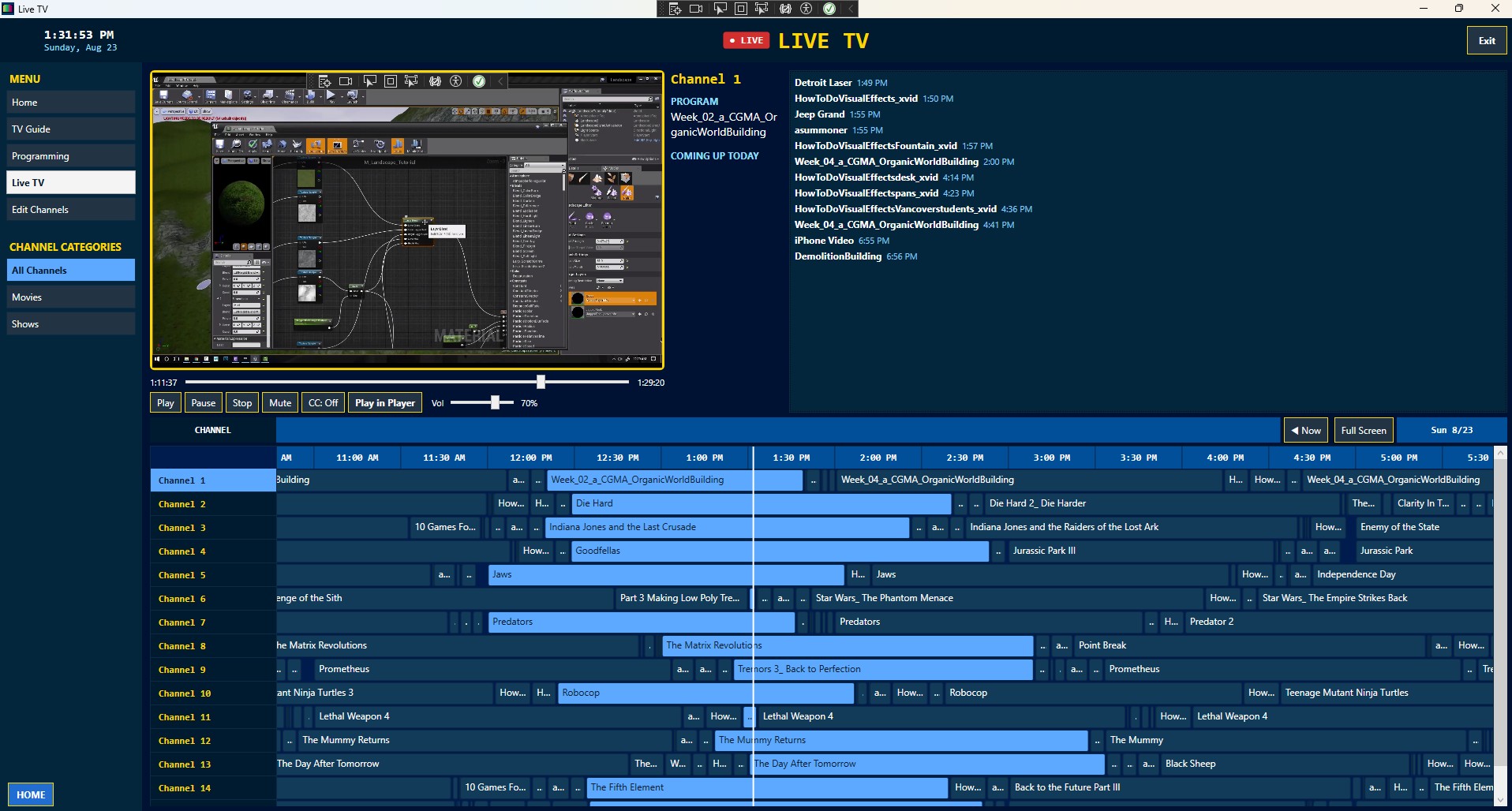Viewport: 1512px width, 811px height.
Task: Toggle Display Layout Adorners icon
Action: [x=741, y=9]
